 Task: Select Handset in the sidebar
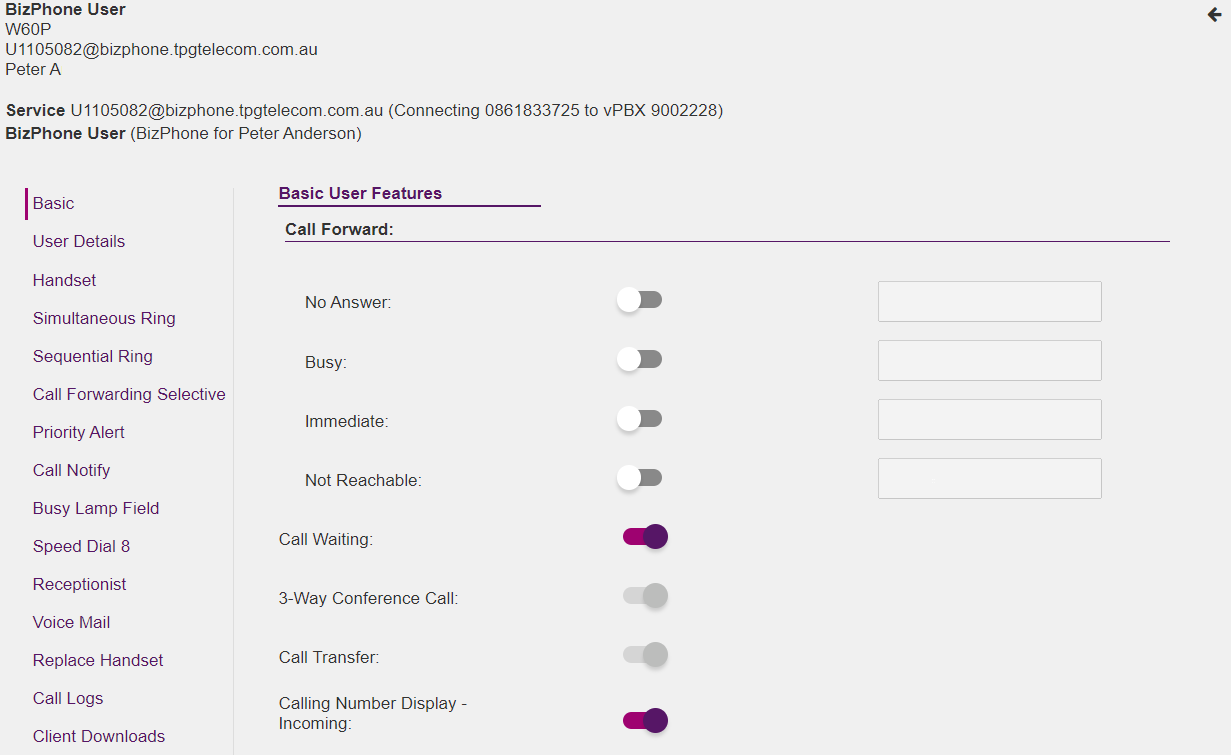64,280
